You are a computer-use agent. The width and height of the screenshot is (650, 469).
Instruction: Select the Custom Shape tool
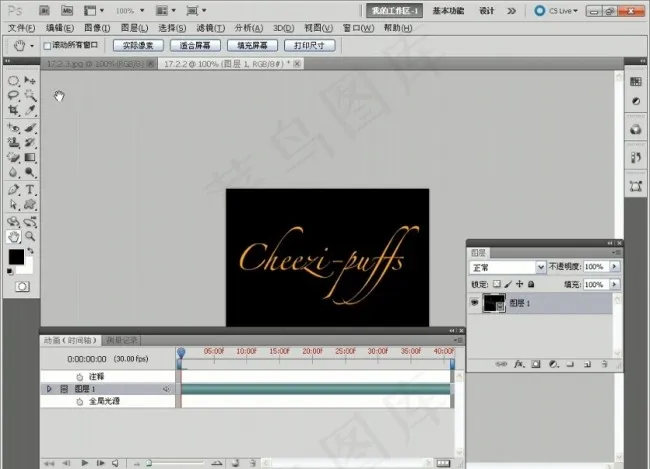click(30, 204)
